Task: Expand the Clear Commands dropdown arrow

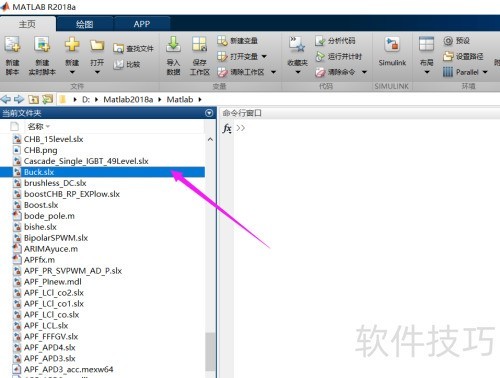Action: point(364,72)
